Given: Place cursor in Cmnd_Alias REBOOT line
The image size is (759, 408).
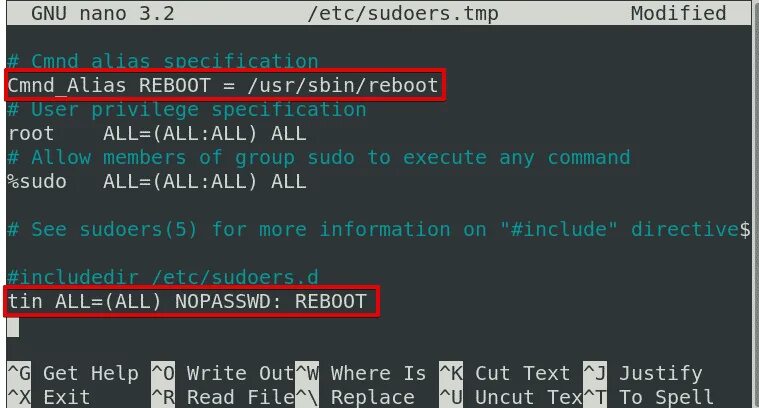Looking at the screenshot, I should (x=223, y=86).
